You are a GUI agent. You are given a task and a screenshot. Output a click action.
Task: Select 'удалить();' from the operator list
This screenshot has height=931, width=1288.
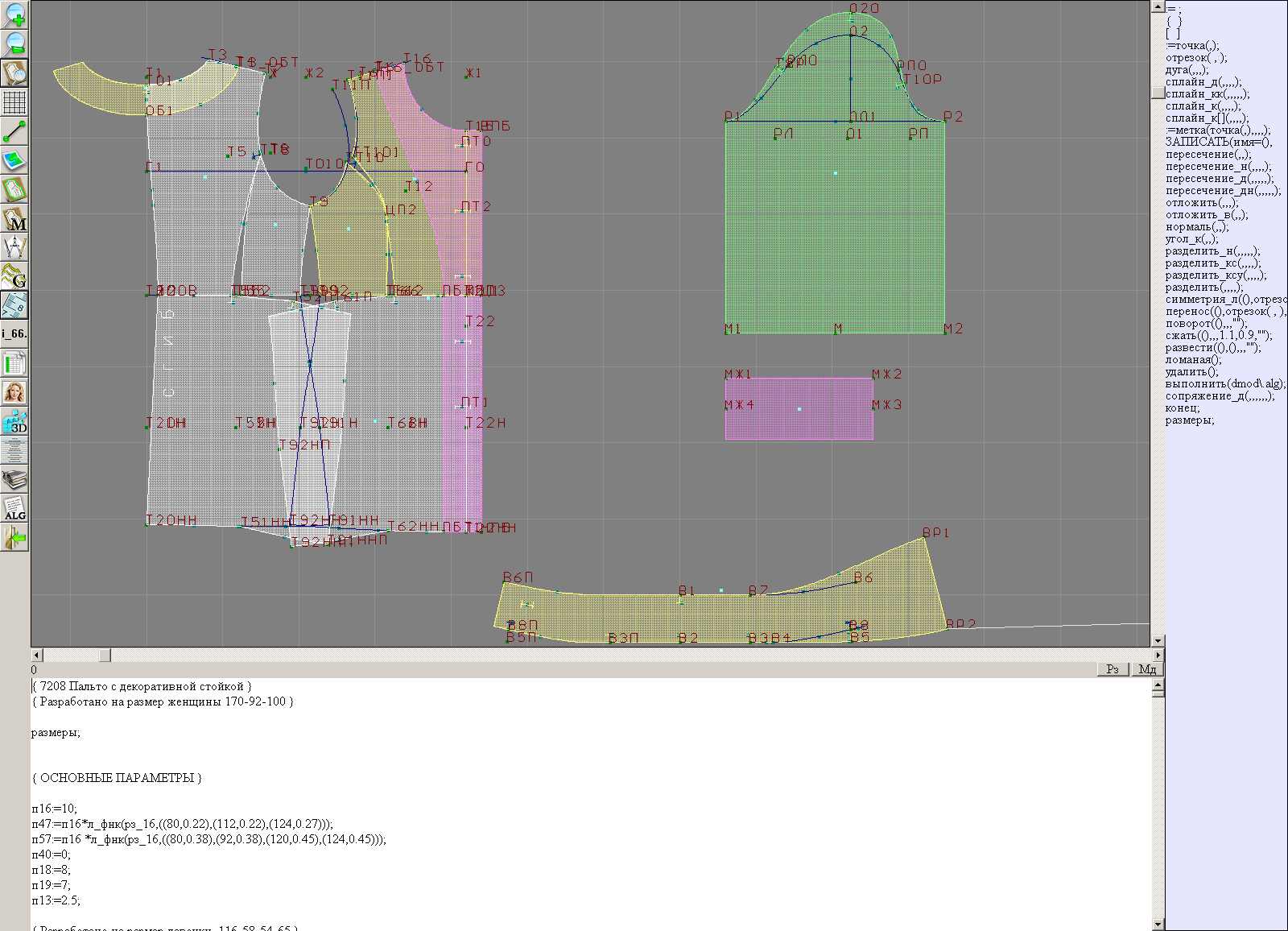pos(1192,372)
